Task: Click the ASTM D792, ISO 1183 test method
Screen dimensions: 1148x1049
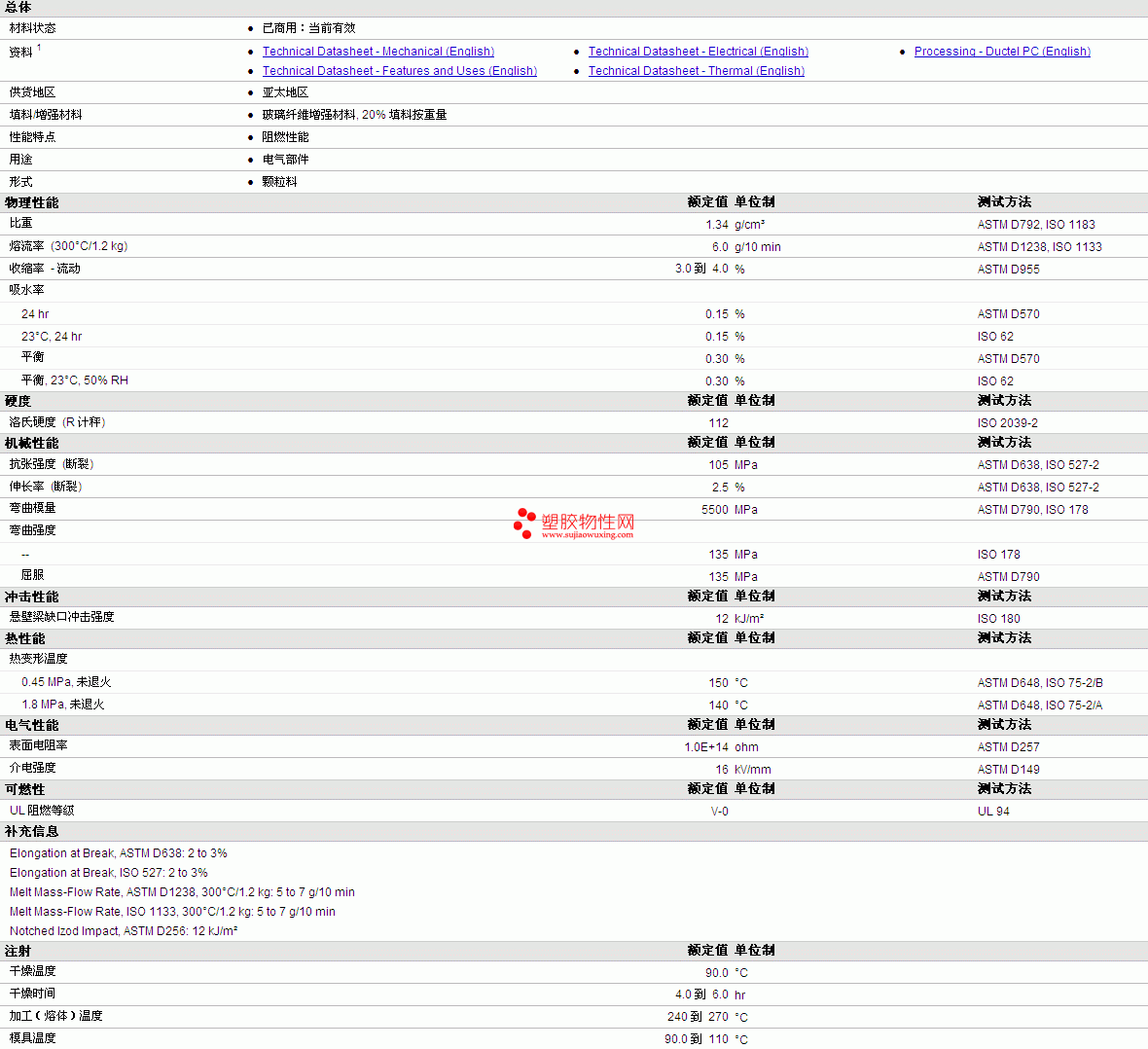Action: pyautogui.click(x=1036, y=225)
